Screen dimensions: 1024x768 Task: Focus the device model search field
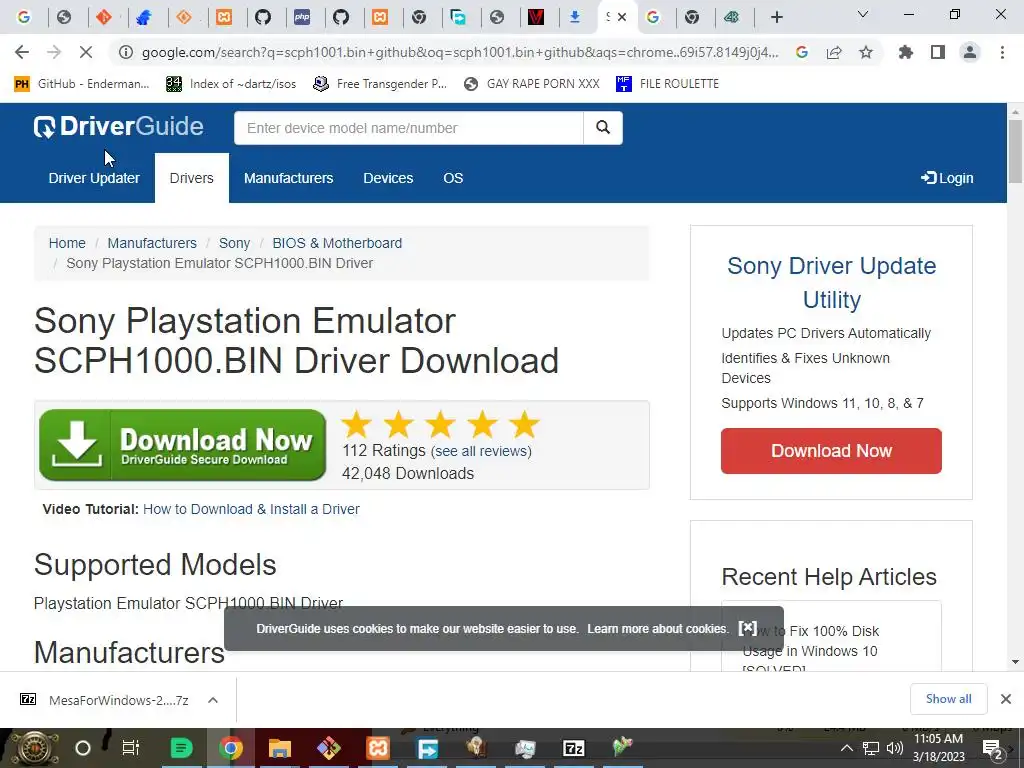pos(408,128)
